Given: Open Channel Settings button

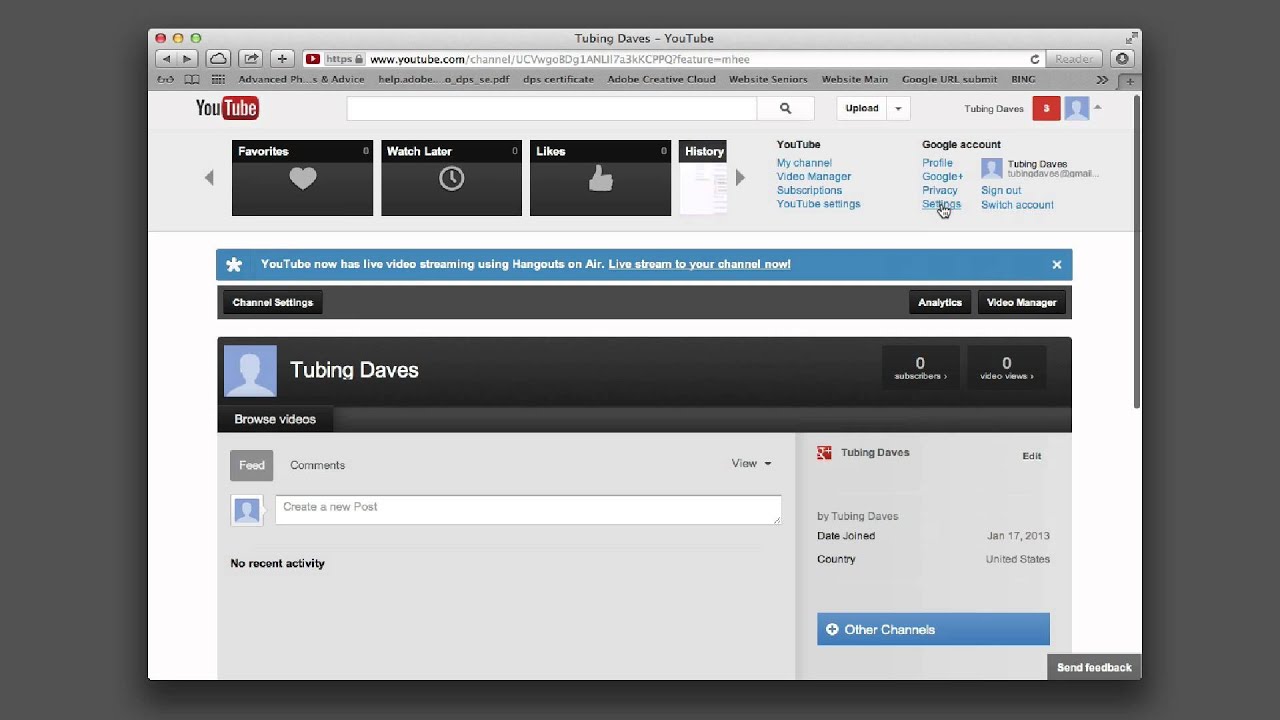Looking at the screenshot, I should click(x=272, y=302).
